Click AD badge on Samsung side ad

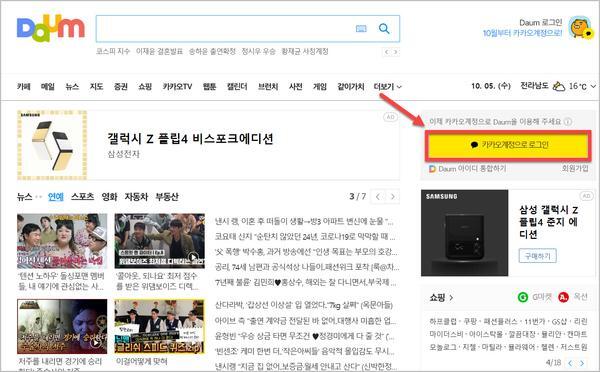pos(586,196)
